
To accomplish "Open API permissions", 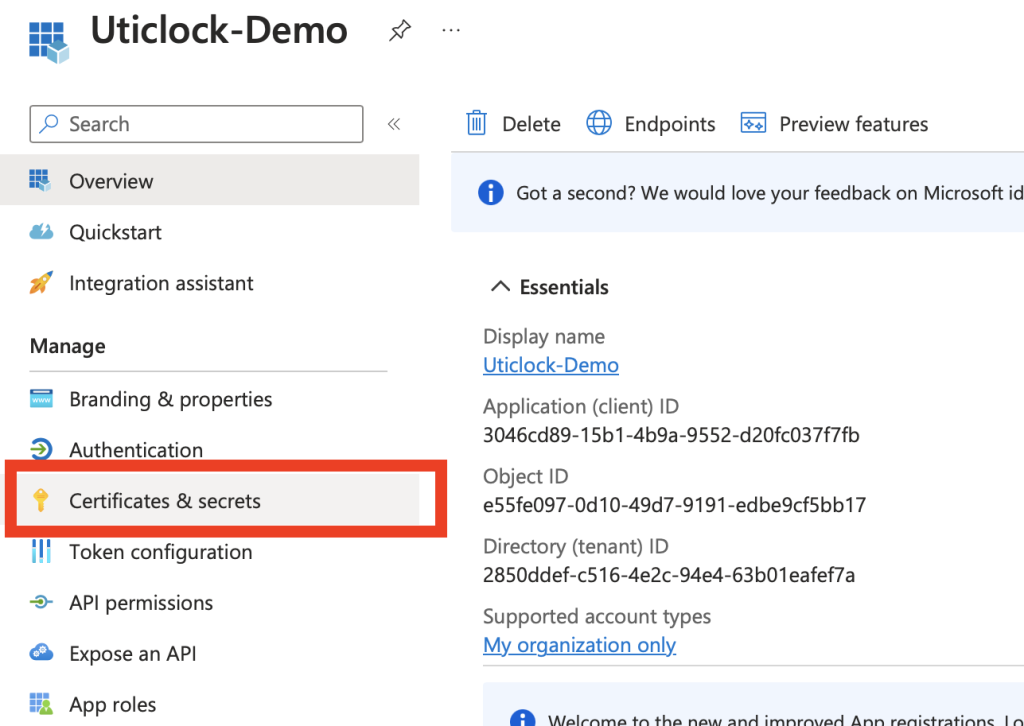I will (x=141, y=603).
